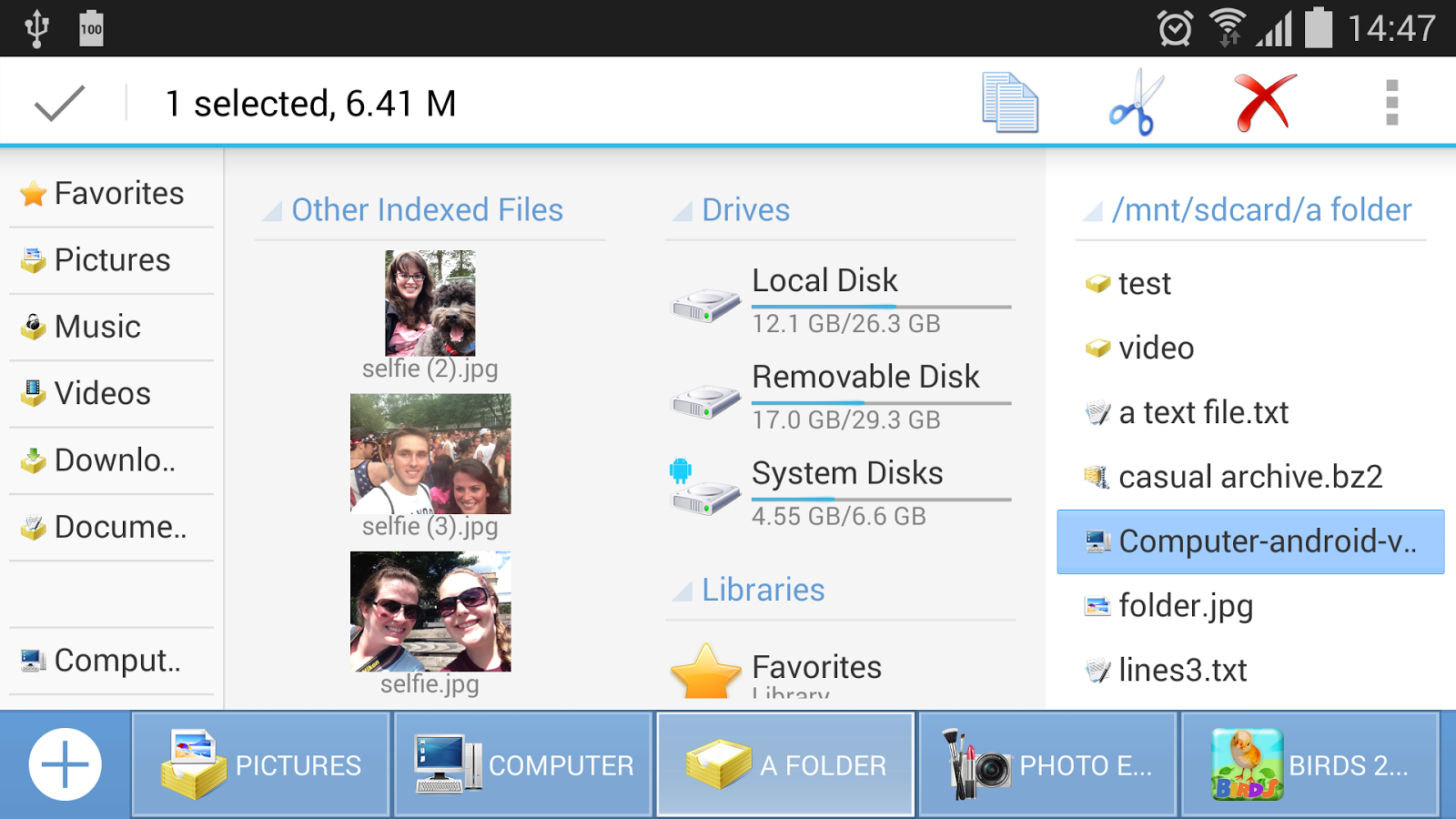This screenshot has width=1456, height=819.
Task: Open the Videos library in the sidebar
Action: 102,393
